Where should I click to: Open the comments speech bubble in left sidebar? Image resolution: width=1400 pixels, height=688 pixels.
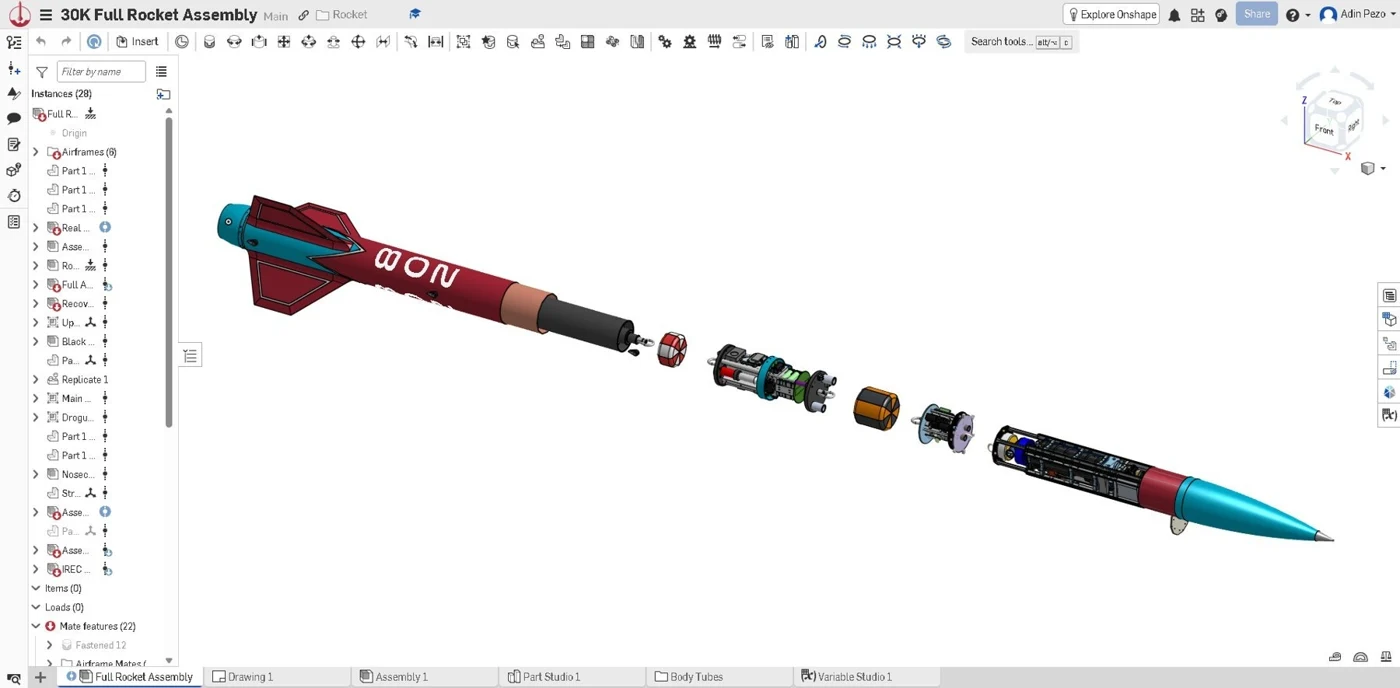pyautogui.click(x=14, y=118)
